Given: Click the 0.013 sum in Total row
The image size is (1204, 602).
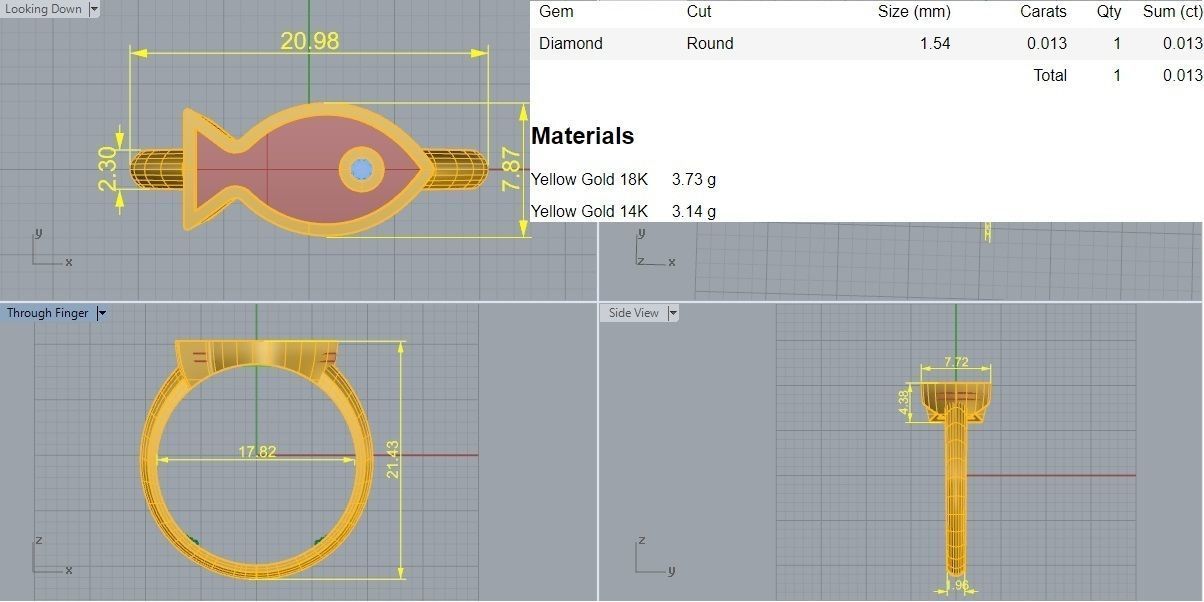Looking at the screenshot, I should [x=1182, y=75].
